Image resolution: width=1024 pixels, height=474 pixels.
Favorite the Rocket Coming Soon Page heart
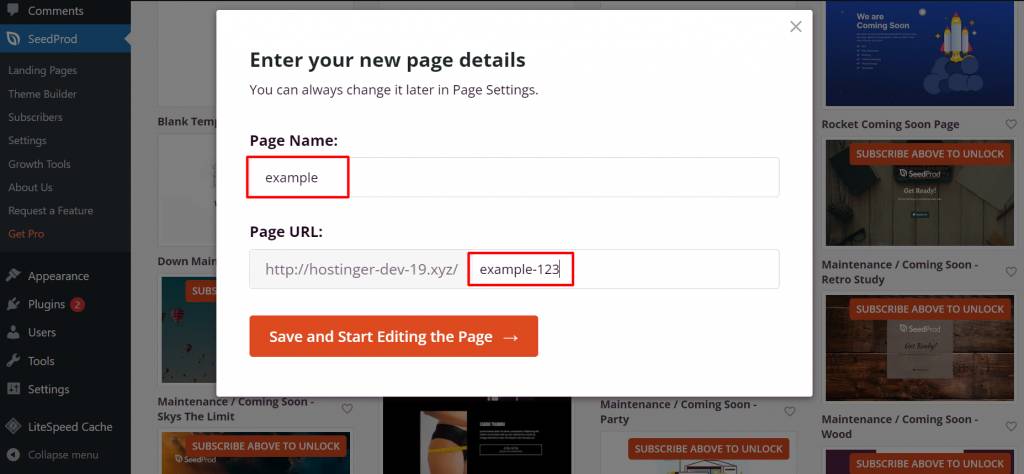tap(1011, 124)
